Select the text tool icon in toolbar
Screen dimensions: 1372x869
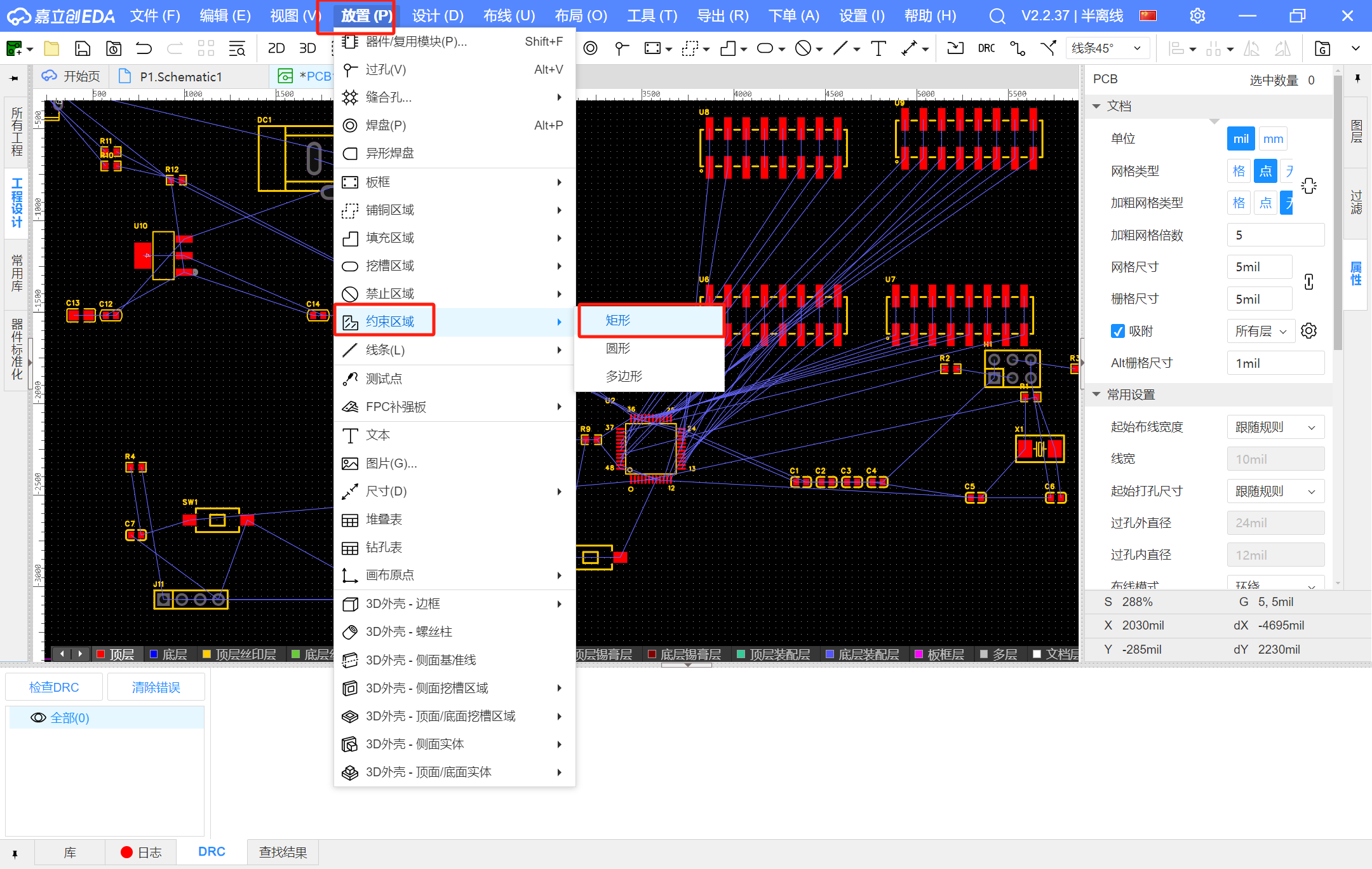click(878, 48)
